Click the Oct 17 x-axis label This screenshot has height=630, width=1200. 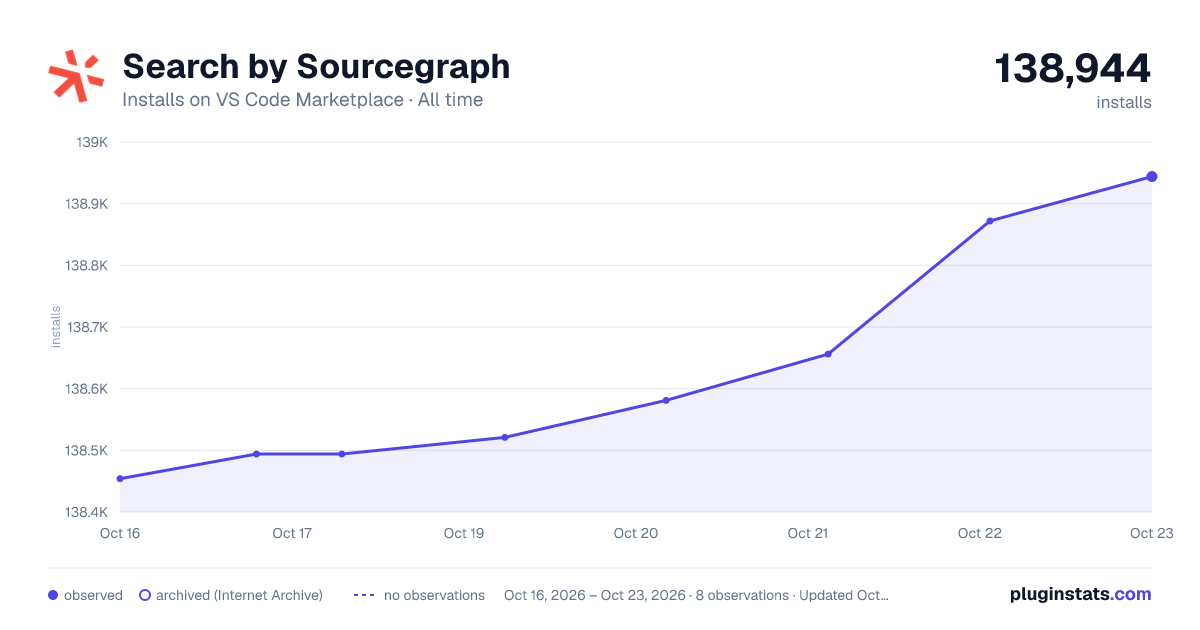pyautogui.click(x=292, y=533)
